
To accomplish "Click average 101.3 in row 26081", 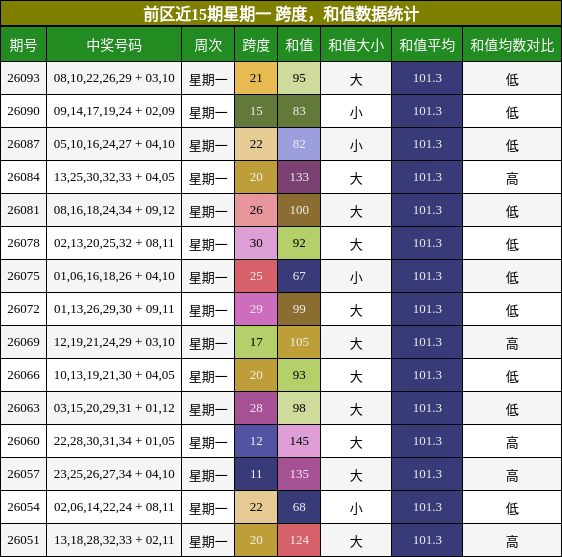I will coord(427,210).
